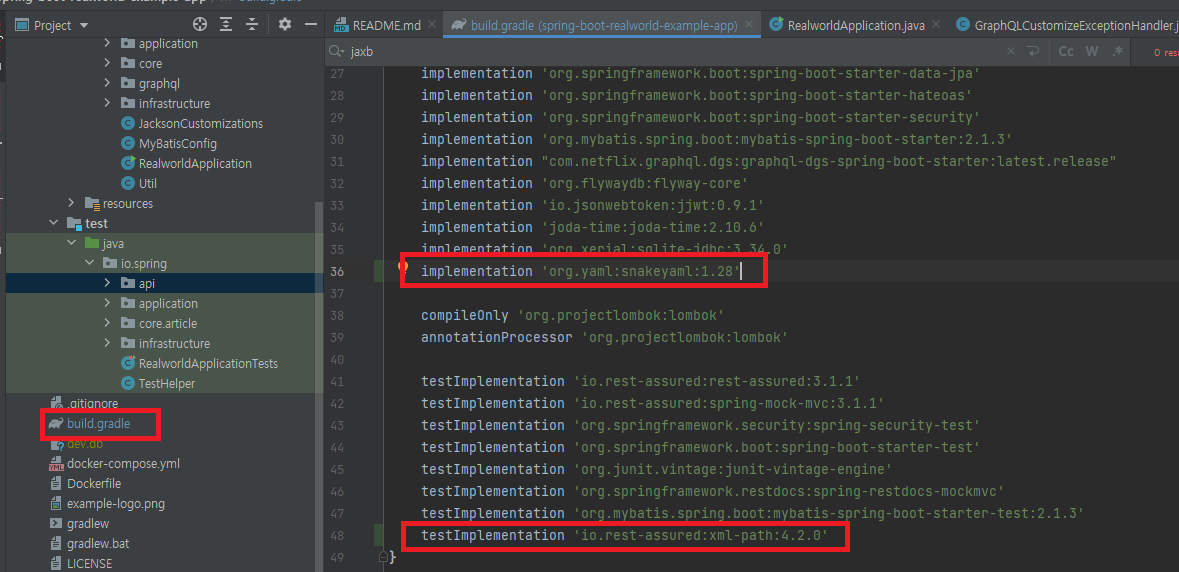Click compileOnly lombok line
The image size is (1179, 572).
coord(572,315)
